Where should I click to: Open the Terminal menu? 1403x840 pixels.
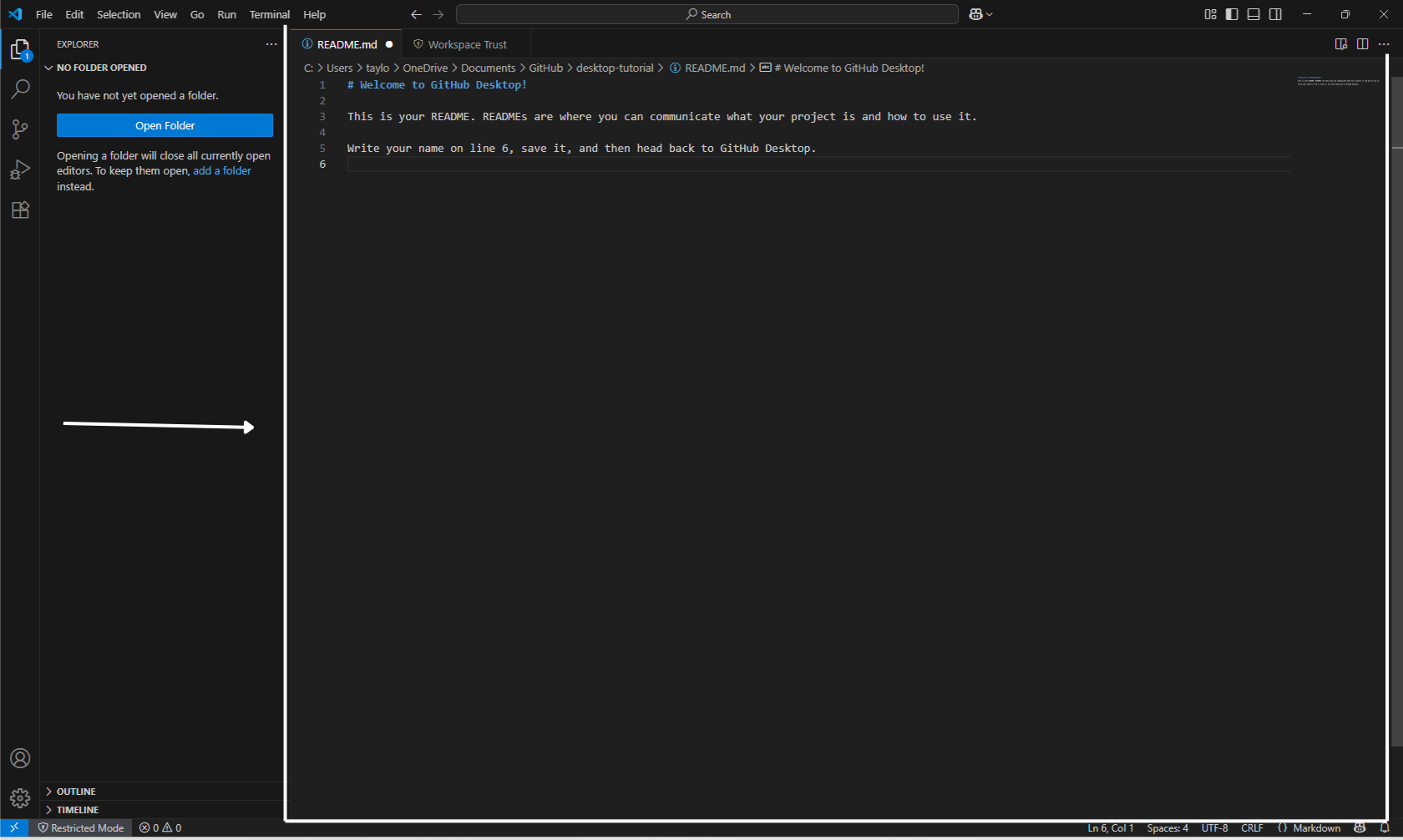(269, 14)
